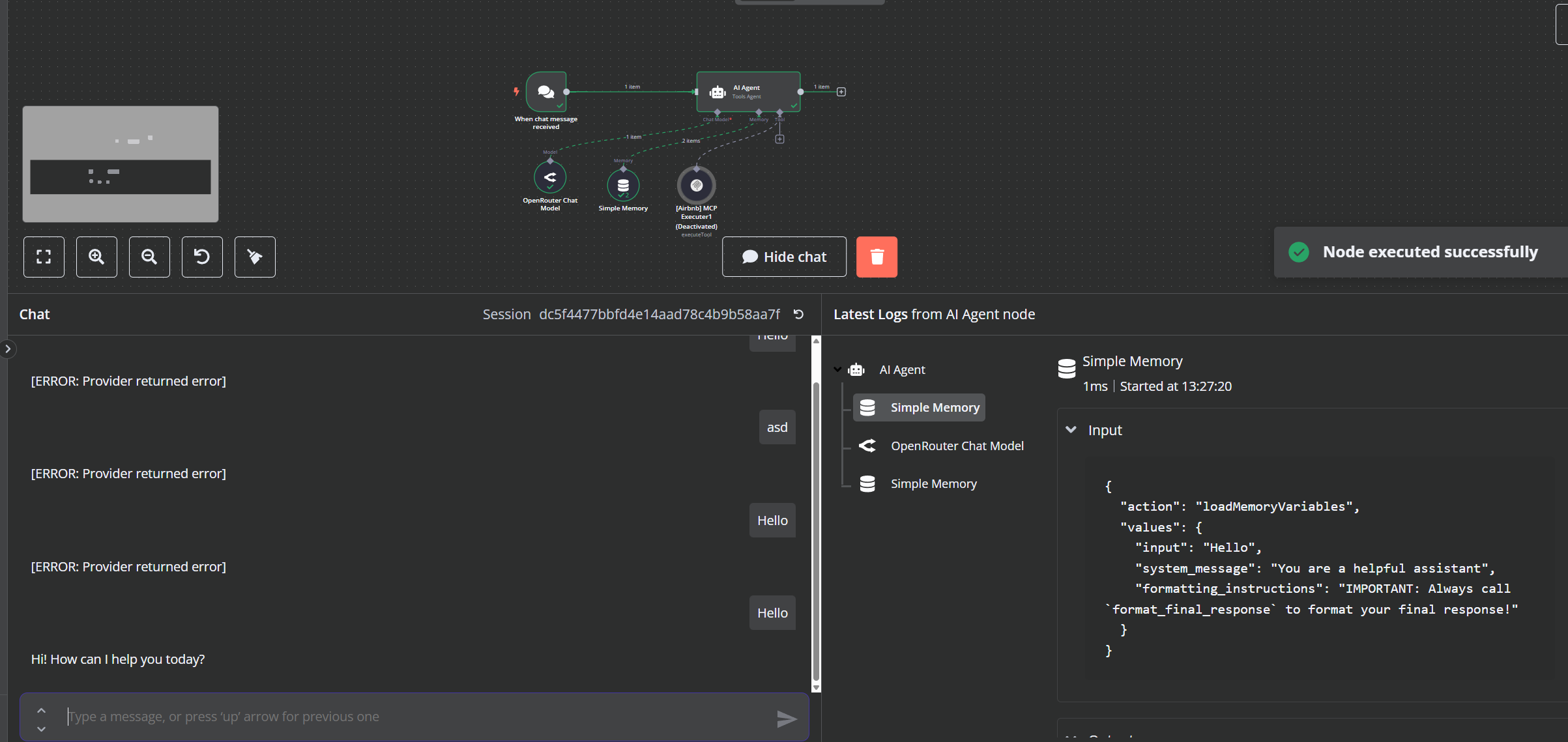Delete the node with the trash button

point(877,257)
